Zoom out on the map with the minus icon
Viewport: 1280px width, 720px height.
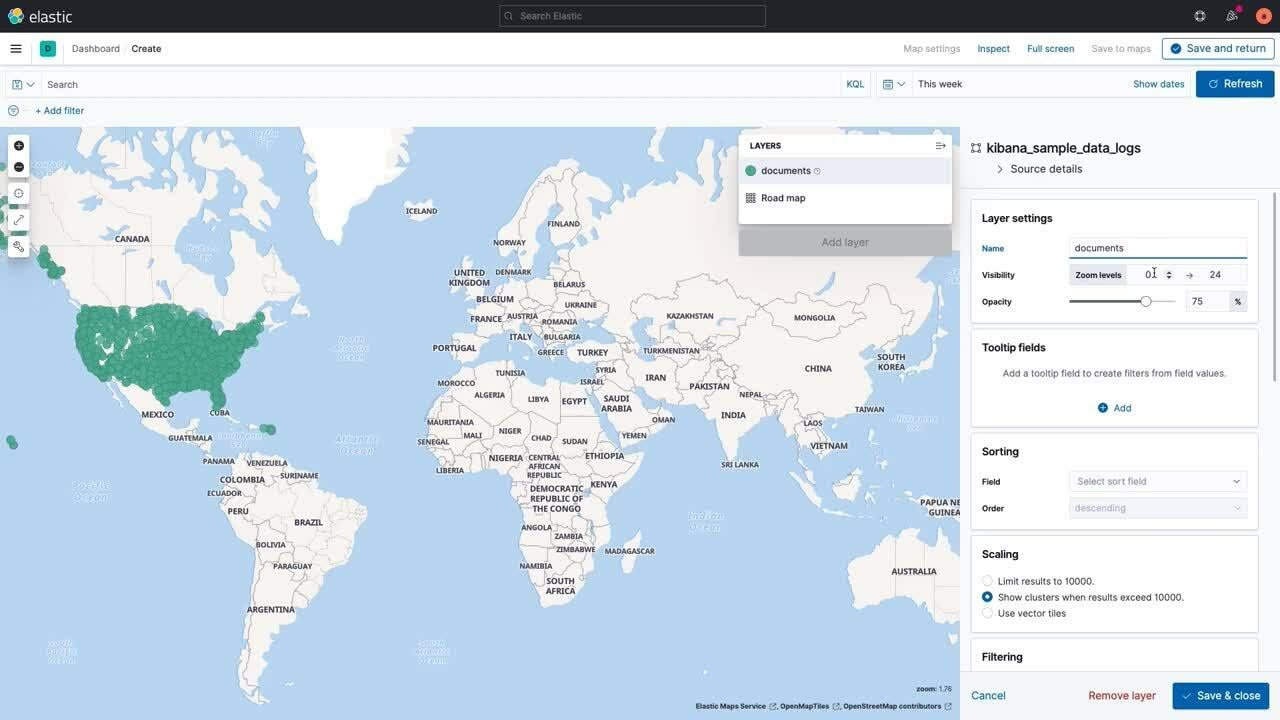(15, 165)
